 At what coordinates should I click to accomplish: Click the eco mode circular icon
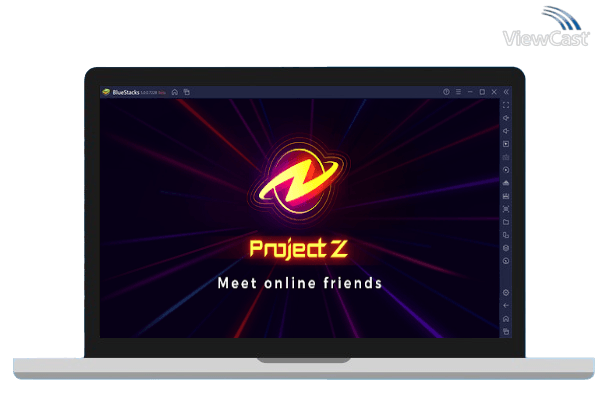[506, 261]
